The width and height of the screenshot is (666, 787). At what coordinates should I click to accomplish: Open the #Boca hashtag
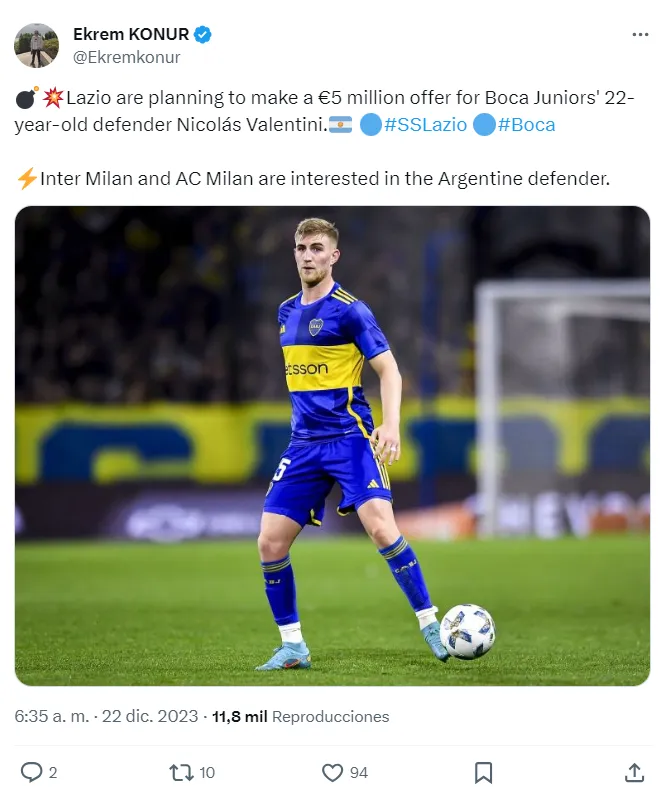[x=526, y=125]
